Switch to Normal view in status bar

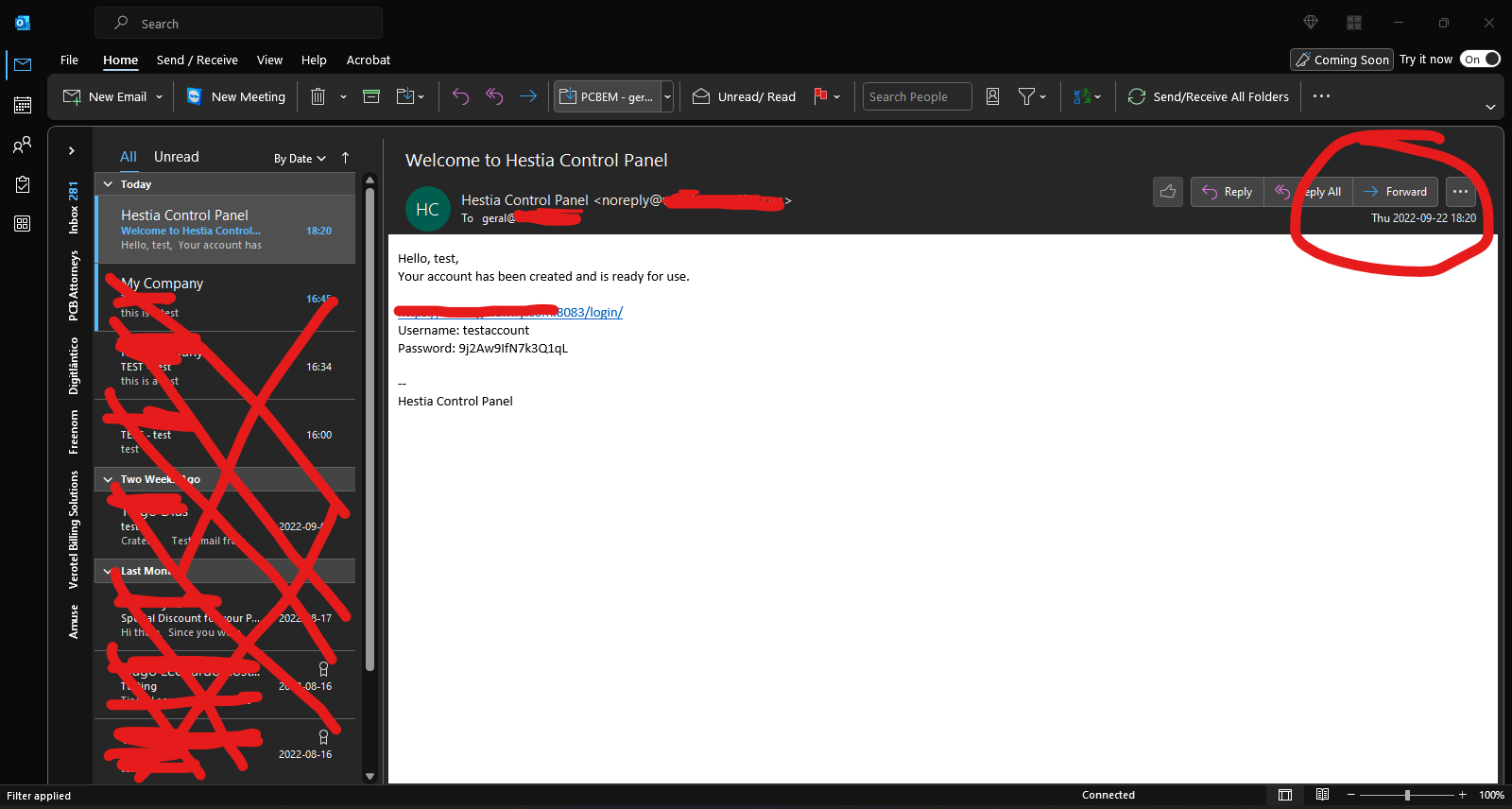click(x=1285, y=795)
